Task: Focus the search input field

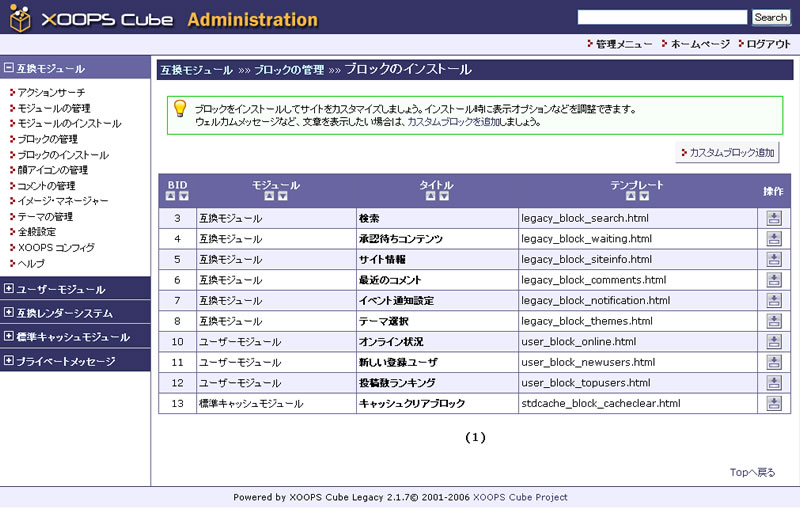Action: (662, 17)
